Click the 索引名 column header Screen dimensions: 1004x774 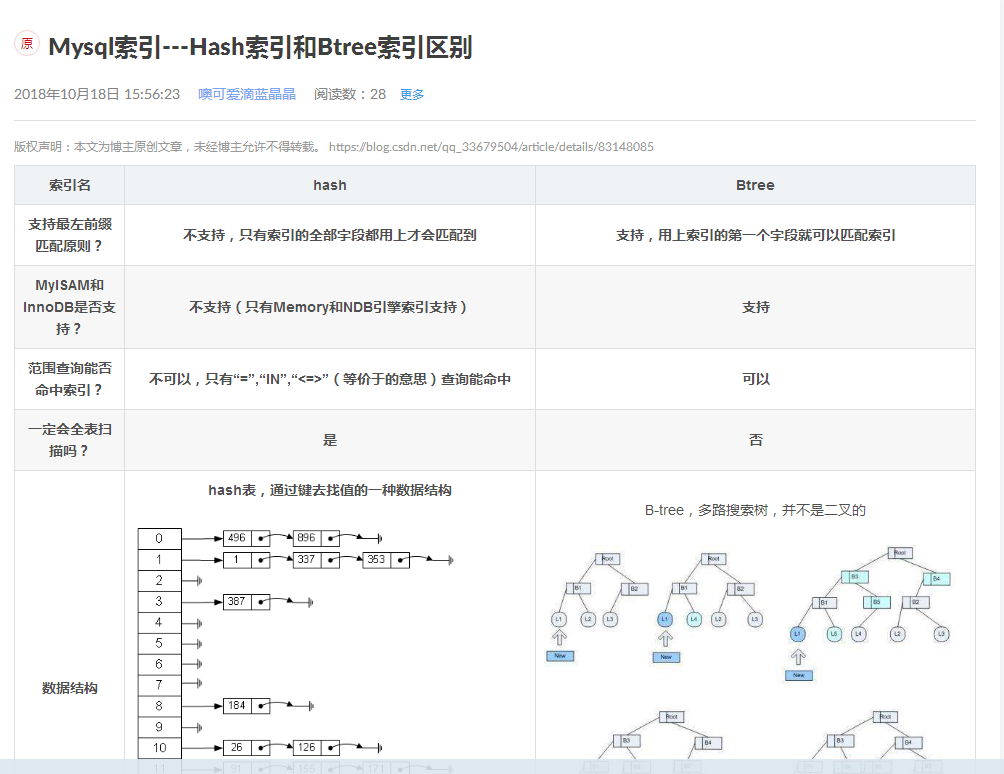click(x=69, y=185)
